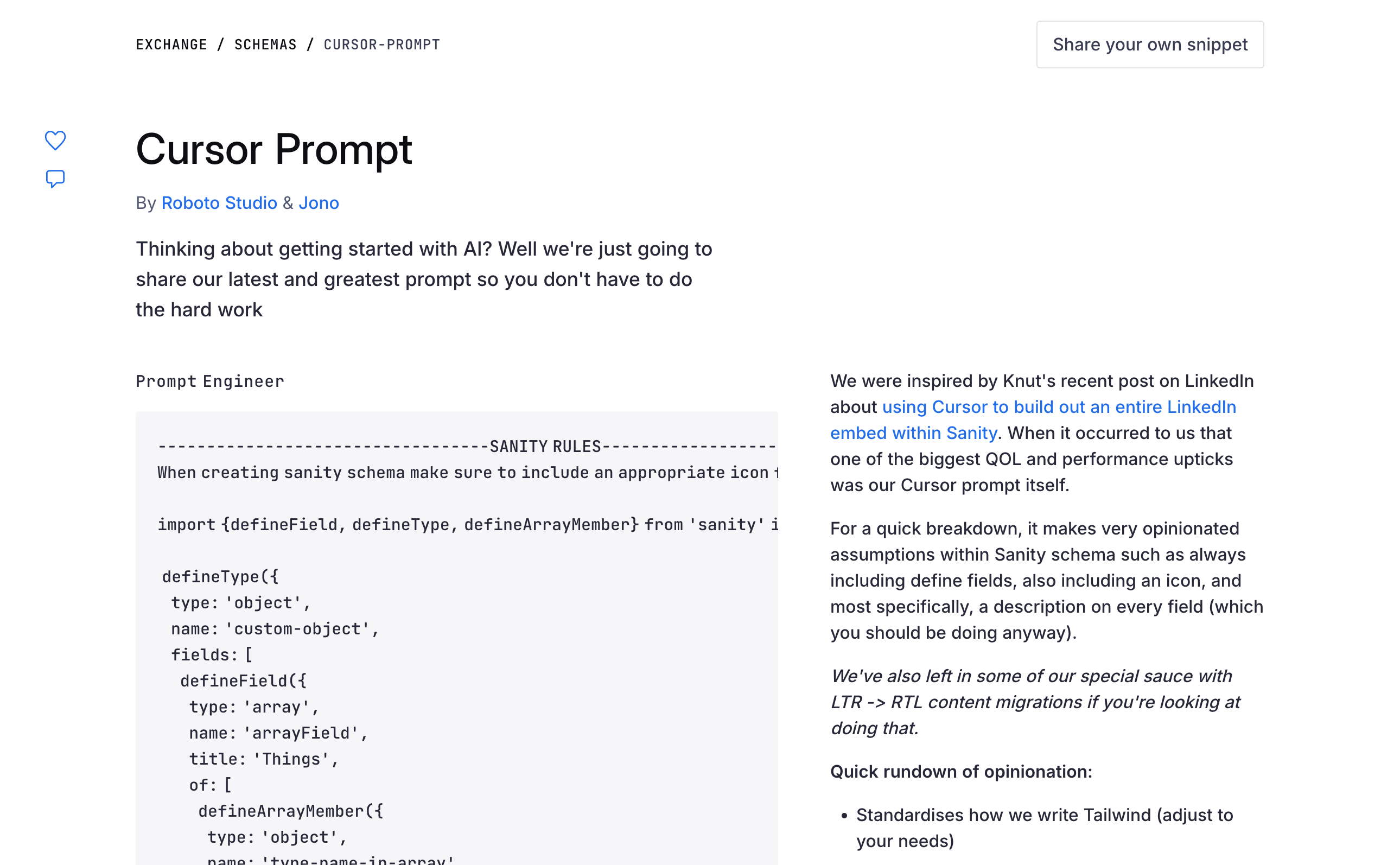Click the 'embed within Sanity' link text

coord(913,433)
